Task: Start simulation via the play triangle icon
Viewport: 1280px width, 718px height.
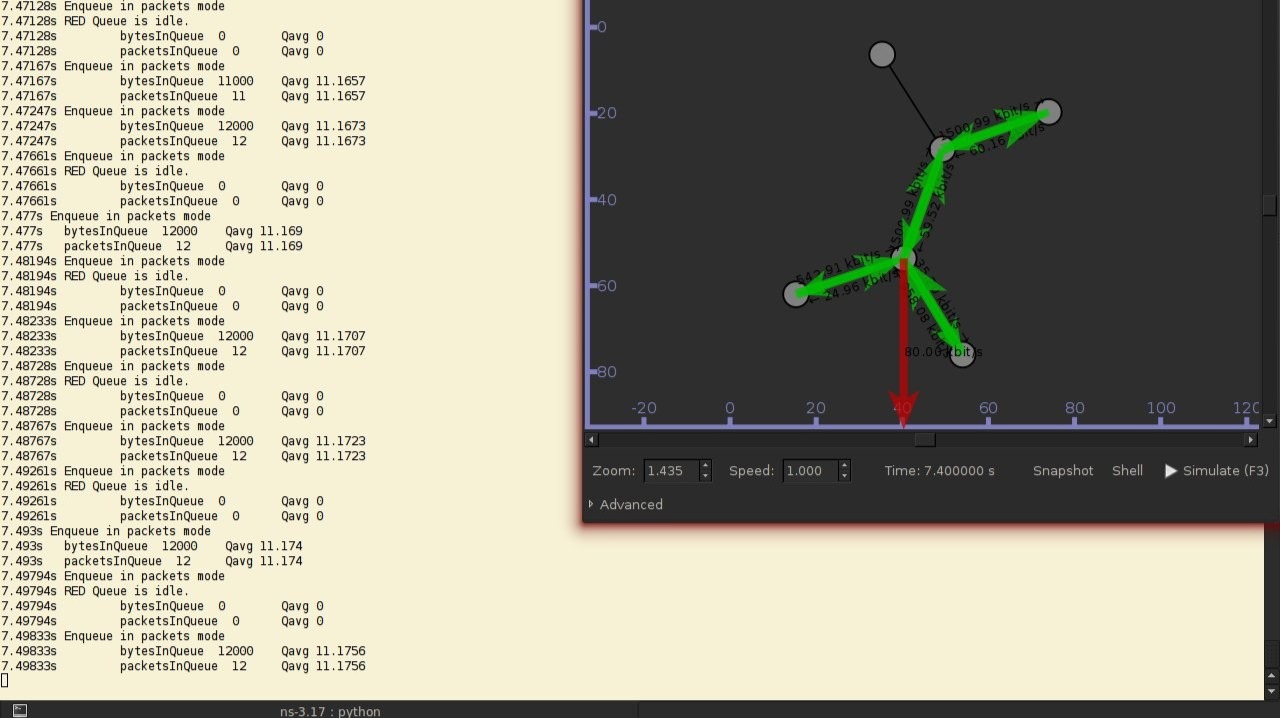Action: (x=1170, y=470)
